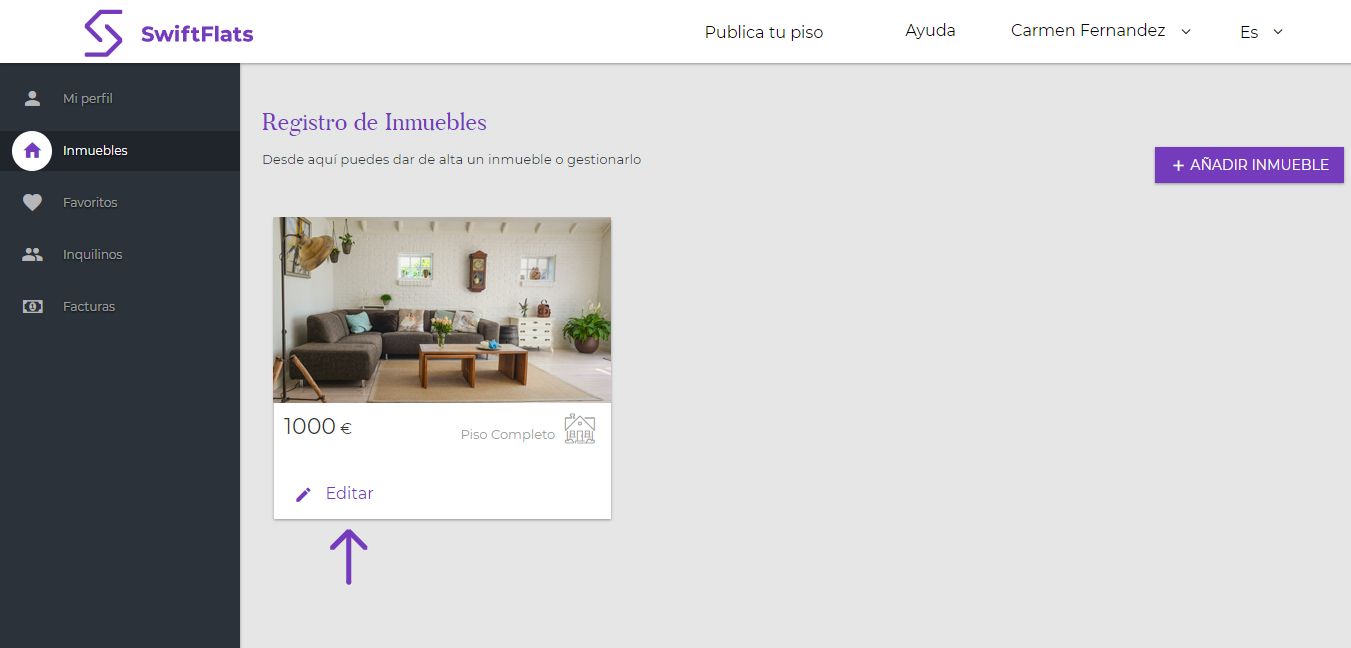Click the Añadir Inmueble button

point(1249,165)
